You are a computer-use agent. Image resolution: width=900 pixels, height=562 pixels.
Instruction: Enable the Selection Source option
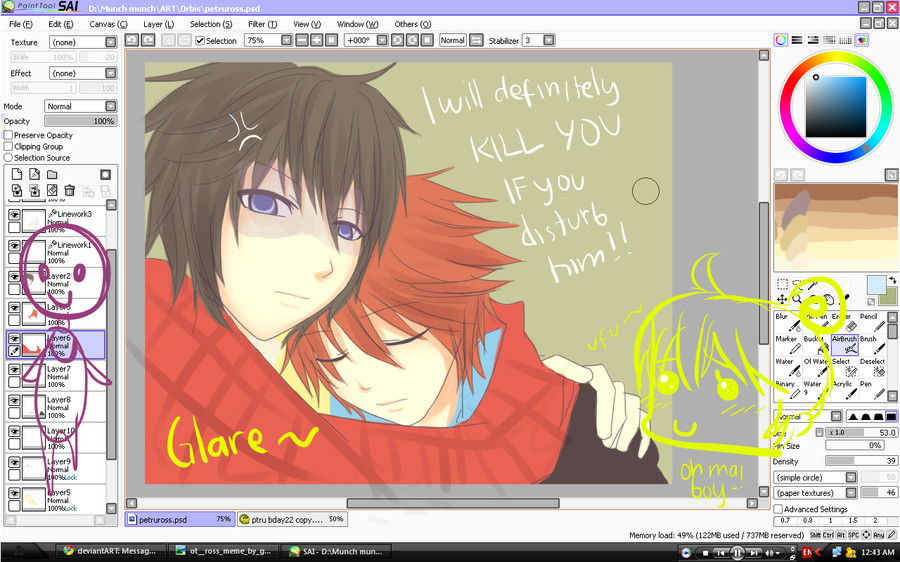pyautogui.click(x=8, y=157)
